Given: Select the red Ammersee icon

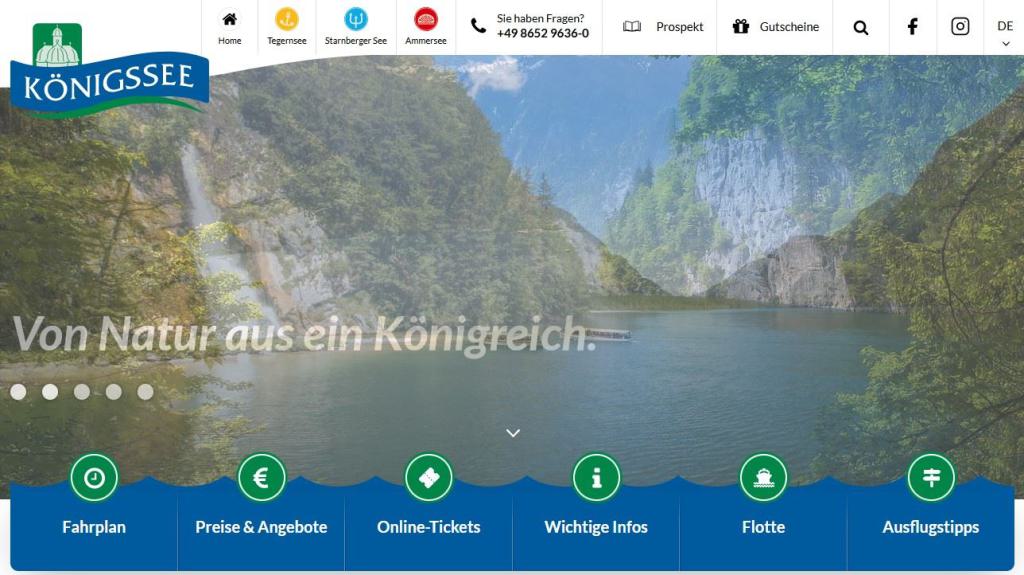Looking at the screenshot, I should pyautogui.click(x=426, y=19).
